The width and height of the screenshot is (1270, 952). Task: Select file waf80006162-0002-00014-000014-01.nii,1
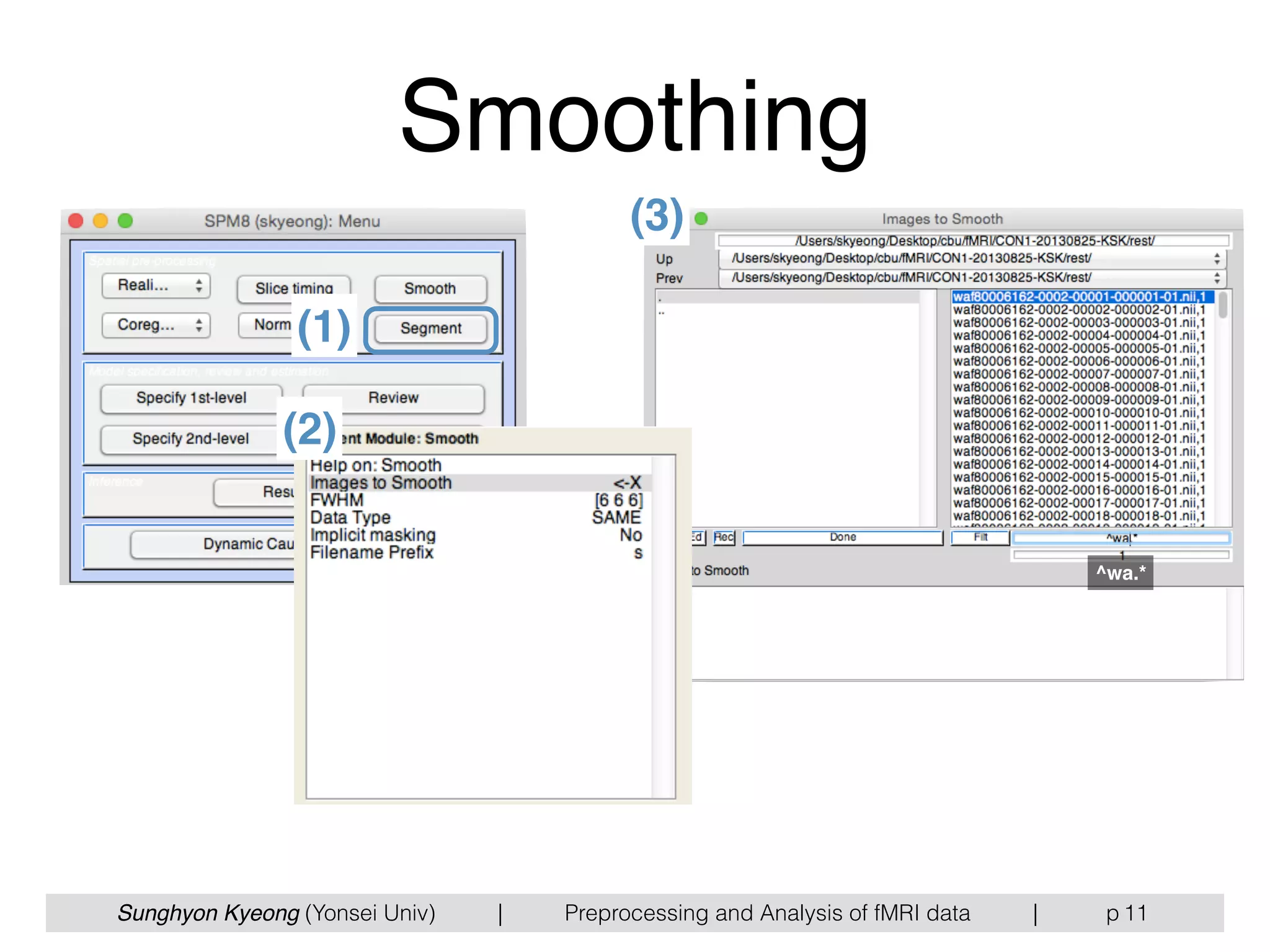[x=1083, y=465]
